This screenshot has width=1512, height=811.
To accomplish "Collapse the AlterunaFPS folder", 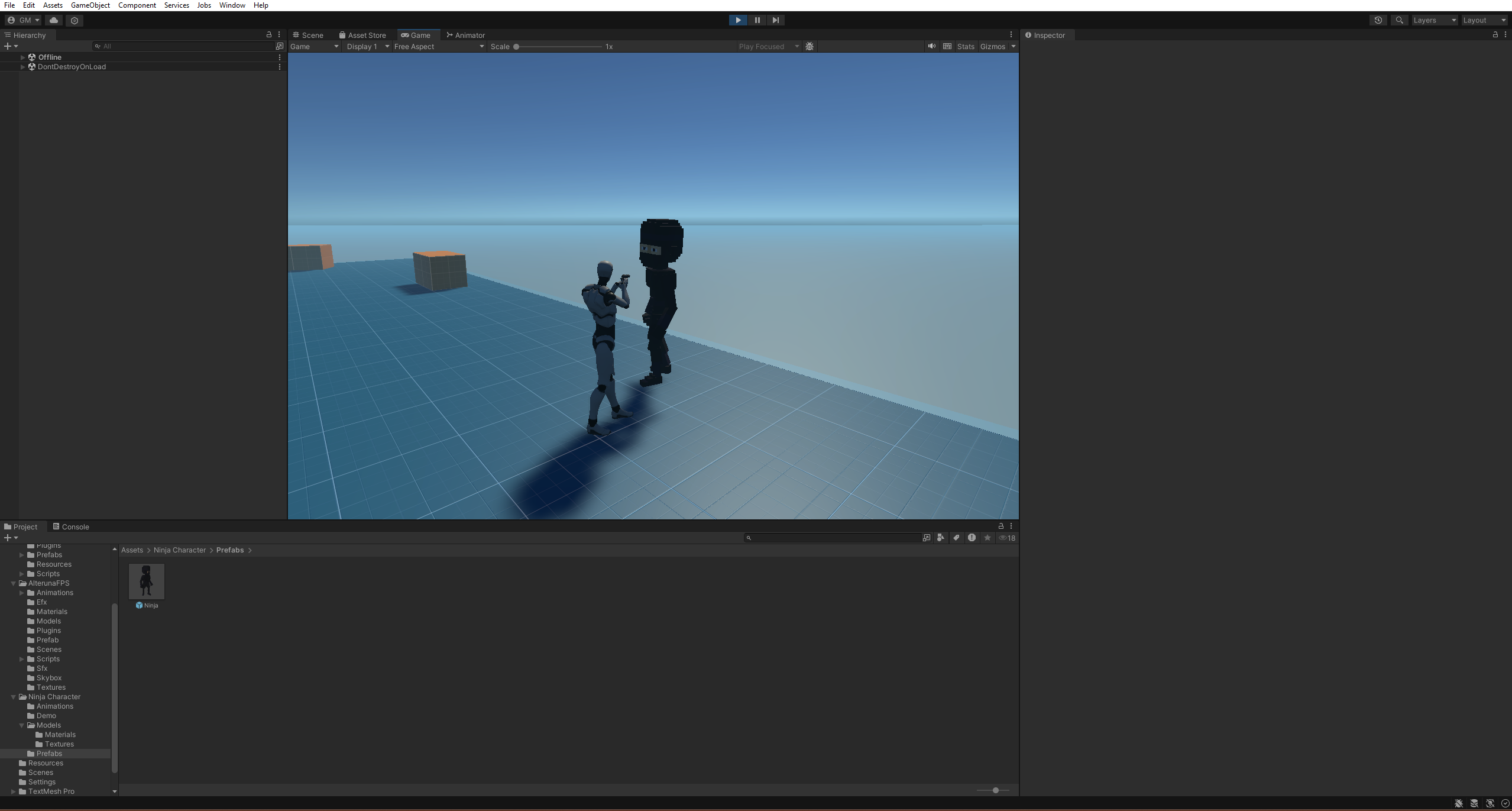I will tap(14, 583).
